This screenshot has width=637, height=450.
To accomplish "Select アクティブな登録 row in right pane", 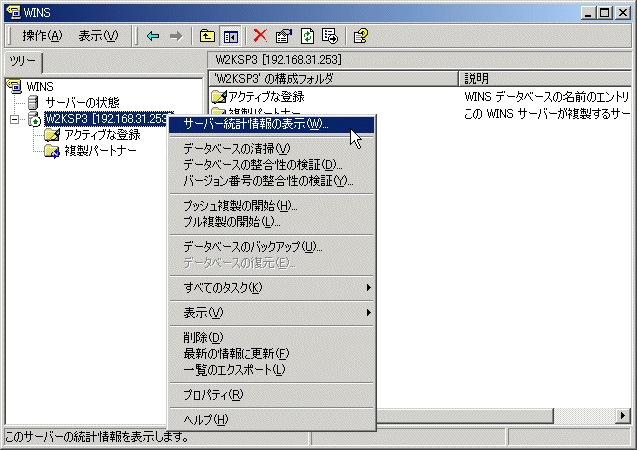I will click(258, 97).
